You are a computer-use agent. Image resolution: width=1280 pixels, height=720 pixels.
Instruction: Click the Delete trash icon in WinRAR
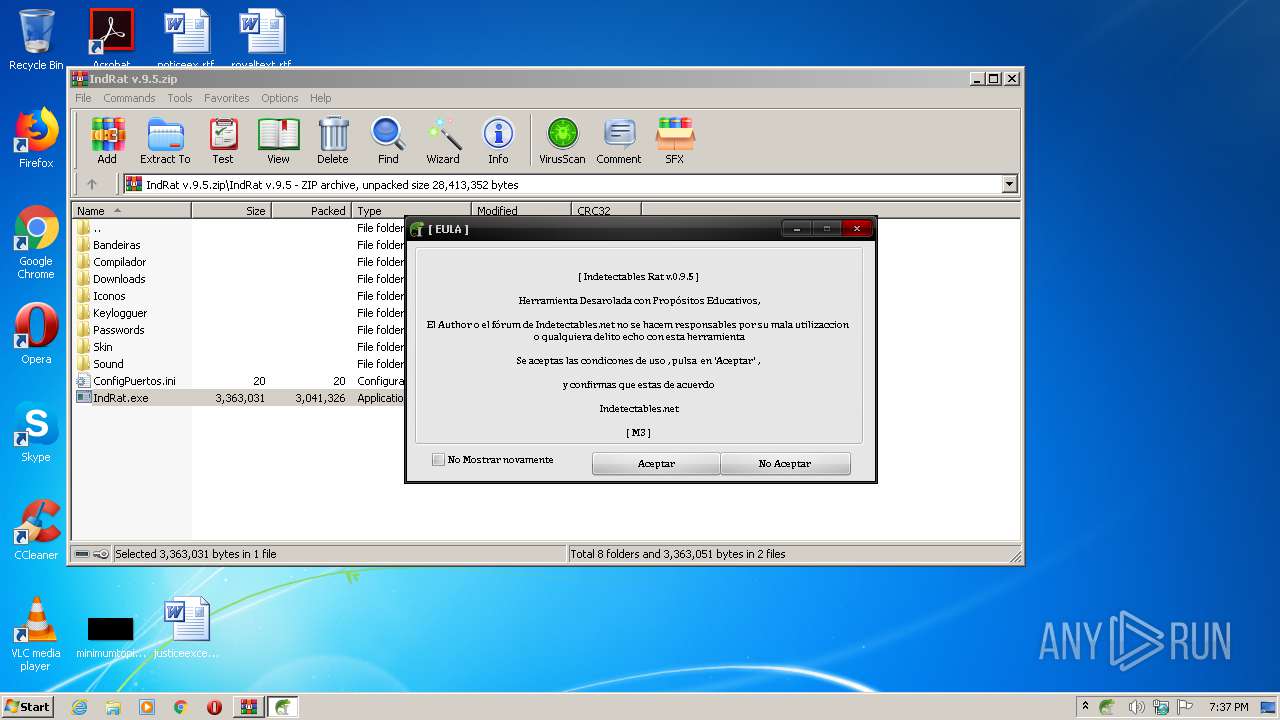pos(333,140)
